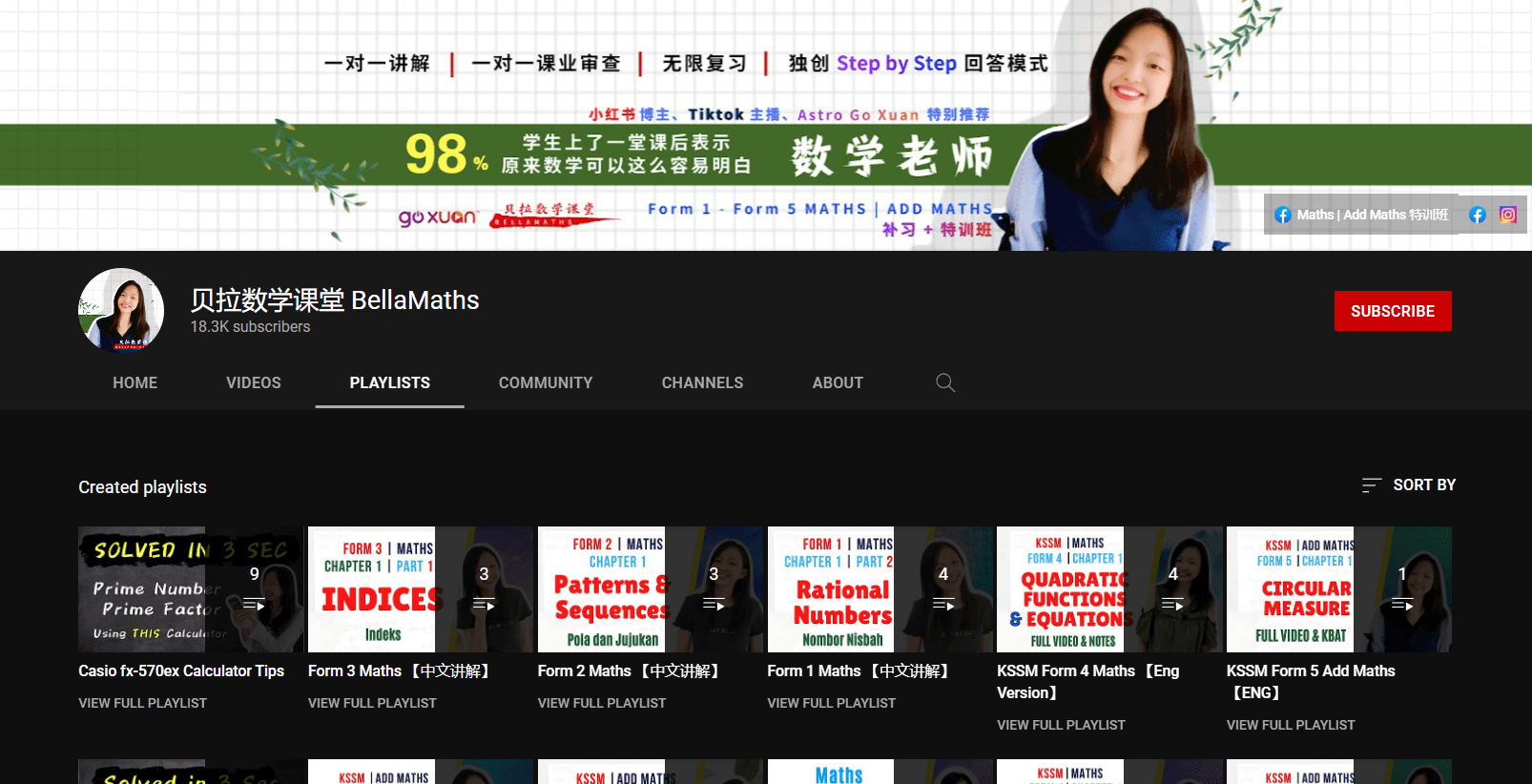Open the Quadratic Functions & Equations thumbnail

[1109, 589]
